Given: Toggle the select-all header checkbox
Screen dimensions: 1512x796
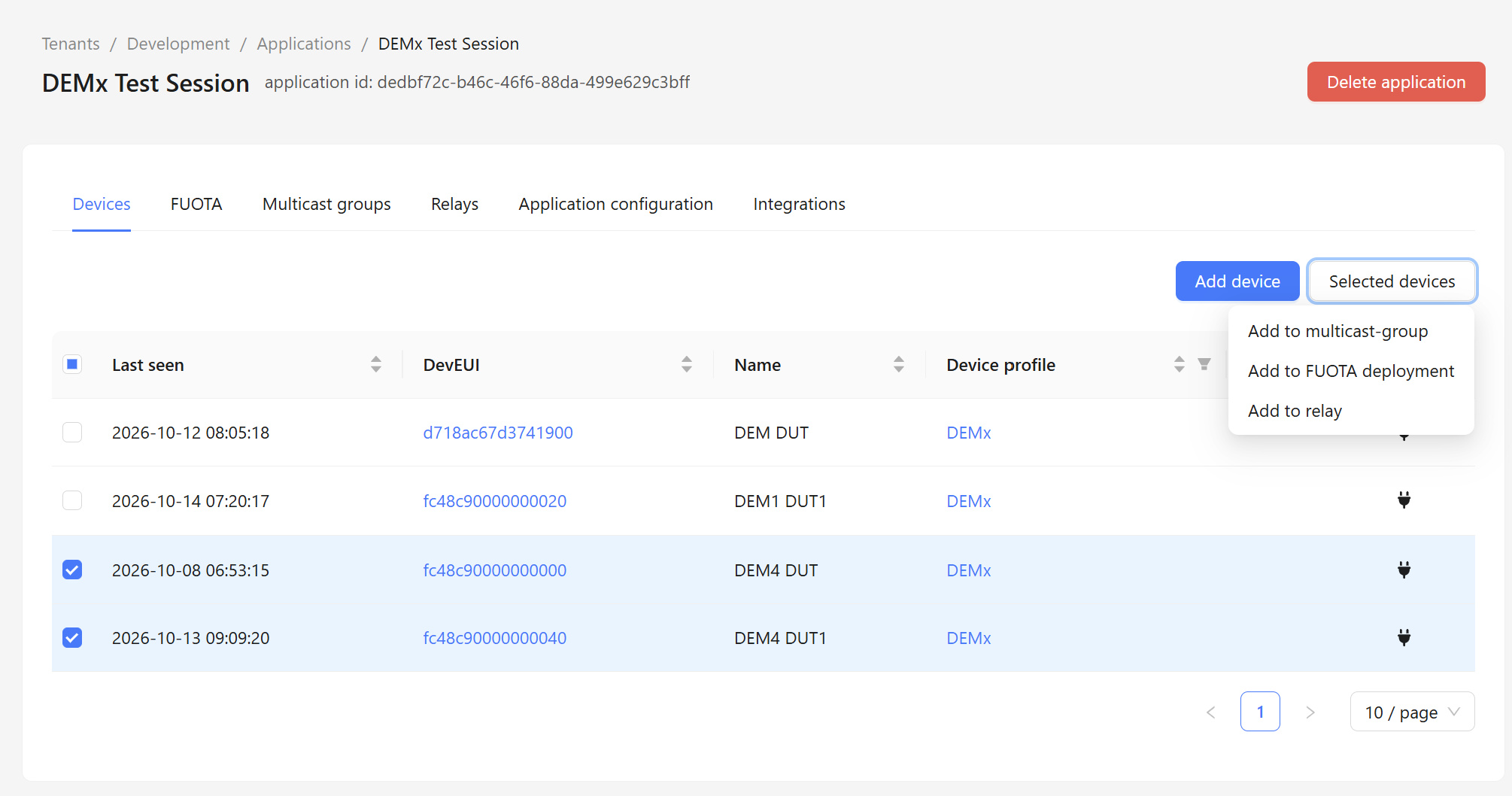Looking at the screenshot, I should click(72, 365).
